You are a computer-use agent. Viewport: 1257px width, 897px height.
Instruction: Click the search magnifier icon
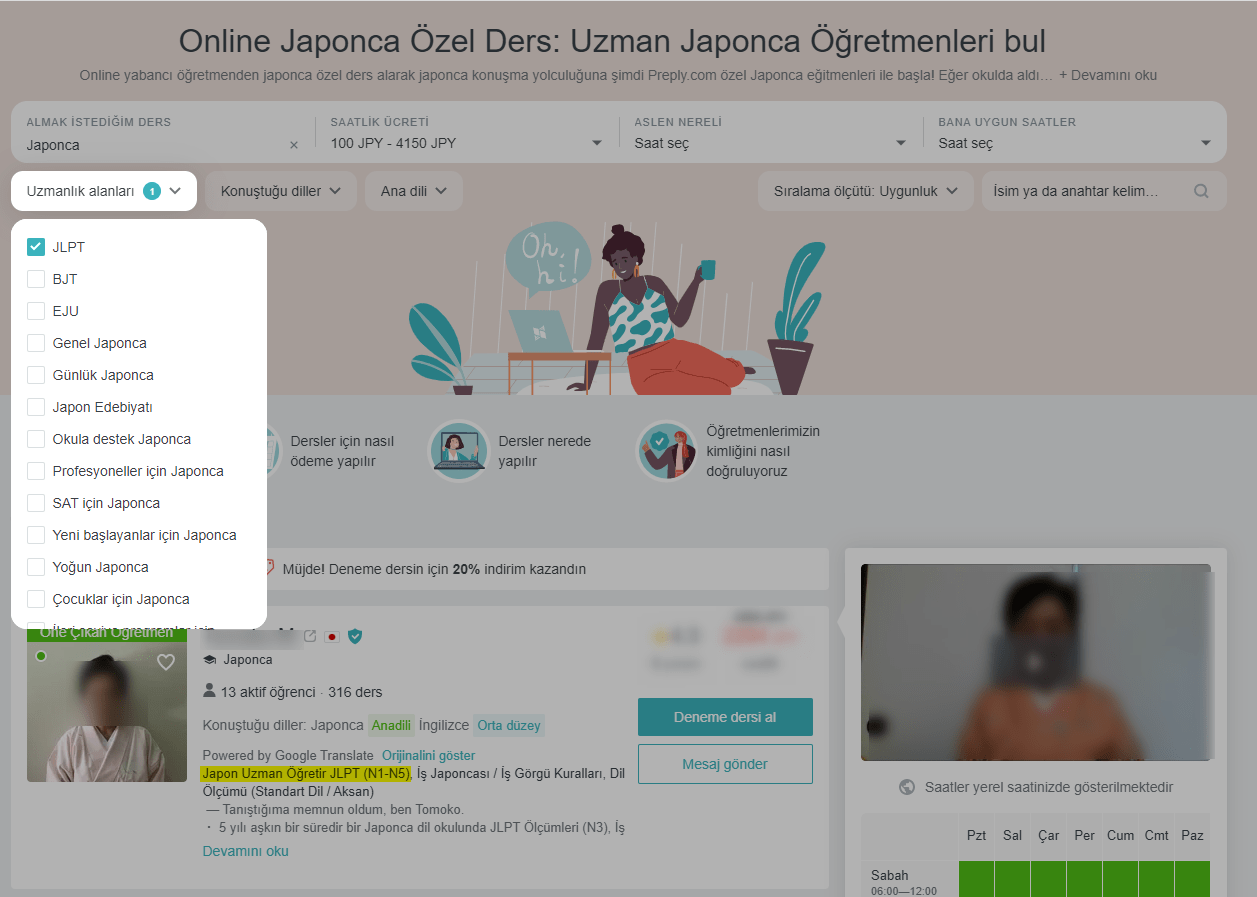click(1202, 191)
